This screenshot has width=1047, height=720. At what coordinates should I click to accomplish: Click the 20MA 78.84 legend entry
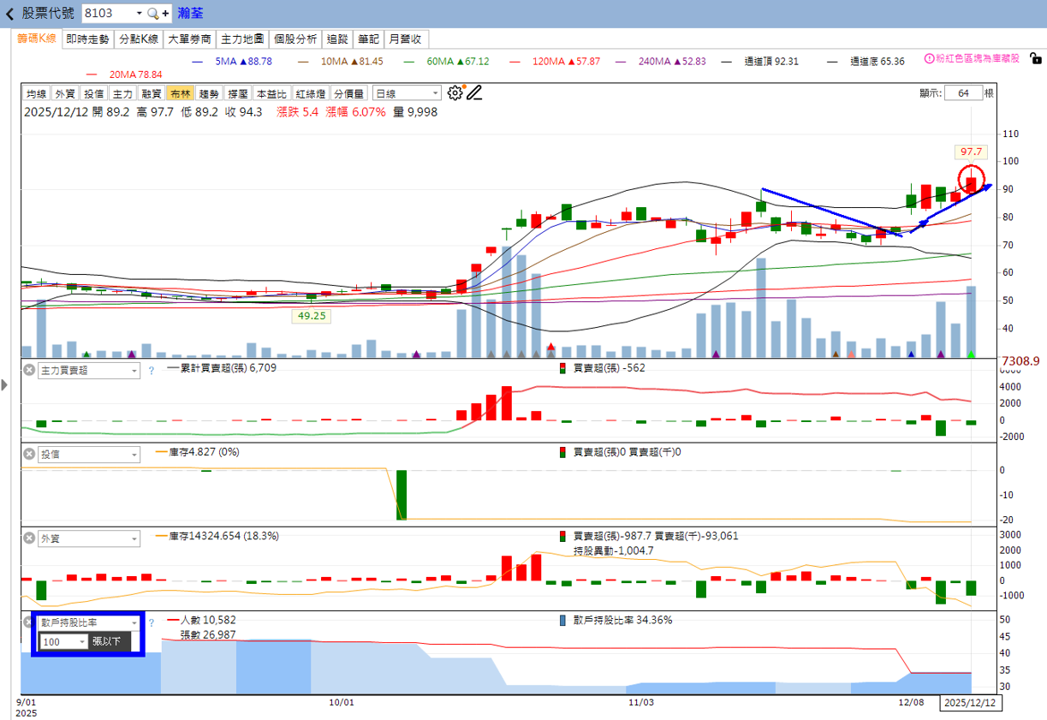(124, 74)
